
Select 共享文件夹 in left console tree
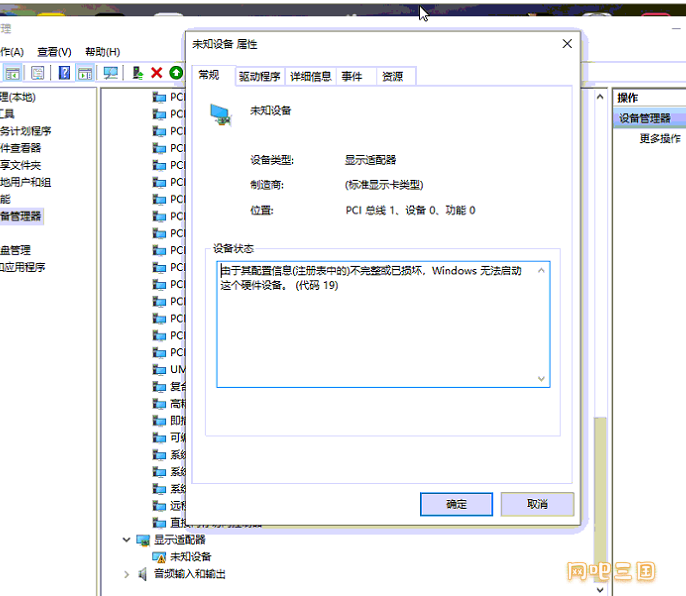click(x=21, y=165)
